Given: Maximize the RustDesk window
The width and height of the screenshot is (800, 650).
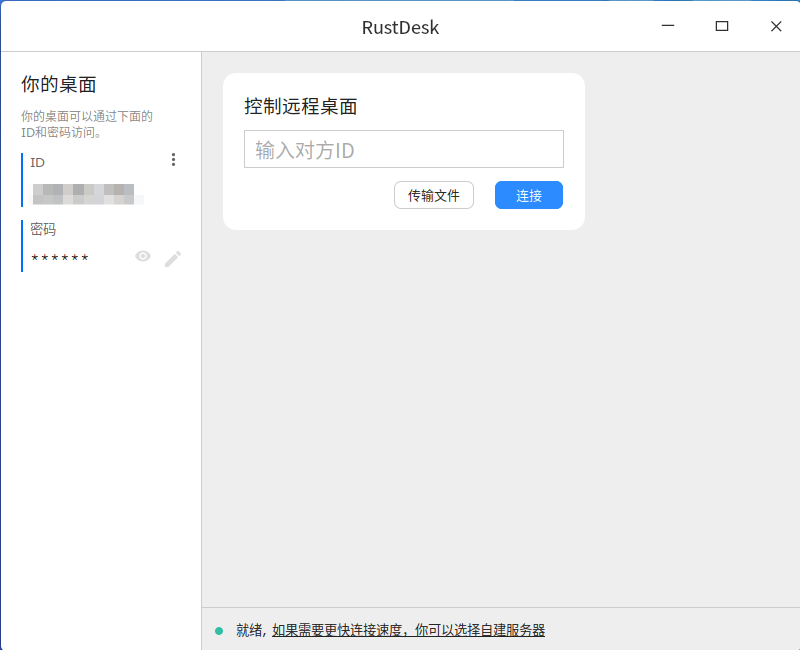Looking at the screenshot, I should coord(721,26).
